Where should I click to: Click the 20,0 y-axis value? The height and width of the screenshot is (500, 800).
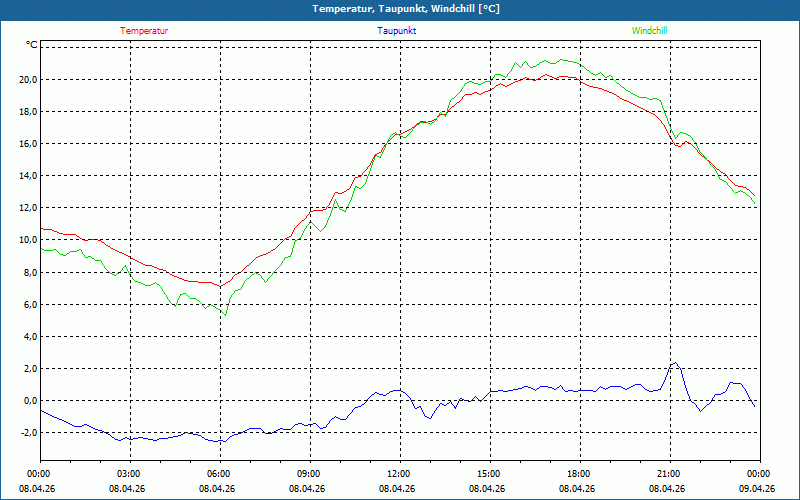coord(28,80)
